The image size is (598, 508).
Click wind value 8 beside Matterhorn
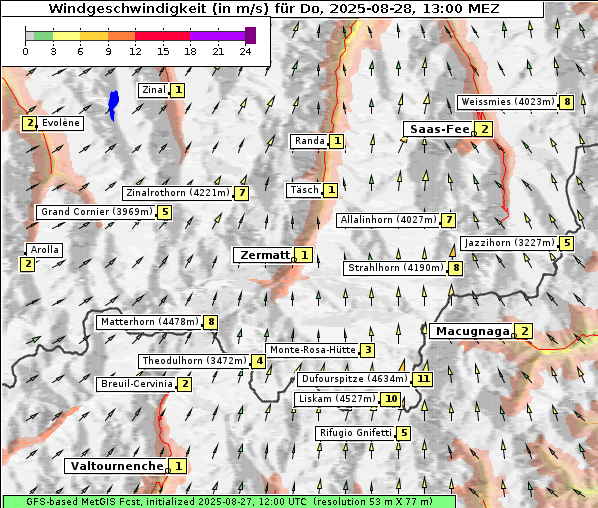click(211, 323)
